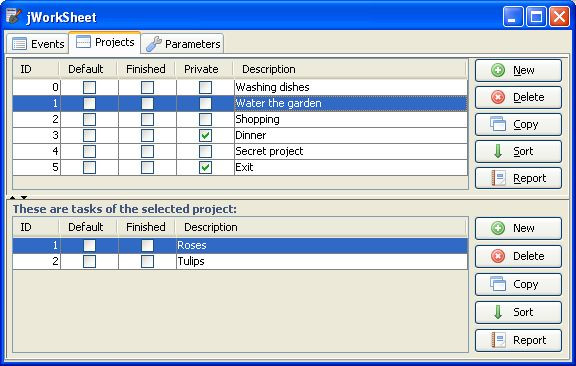The width and height of the screenshot is (576, 366).
Task: Check Finished for Water the garden
Action: [147, 103]
